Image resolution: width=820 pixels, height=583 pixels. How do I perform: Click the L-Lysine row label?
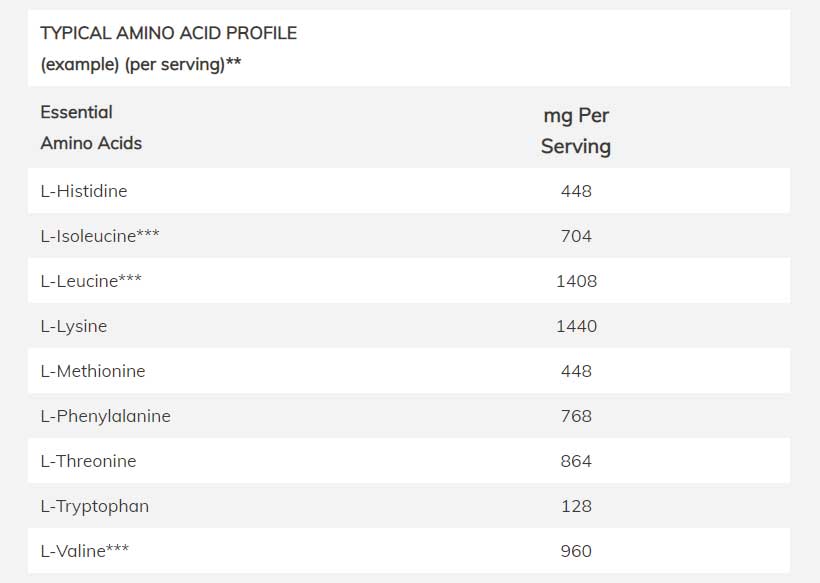pyautogui.click(x=74, y=326)
